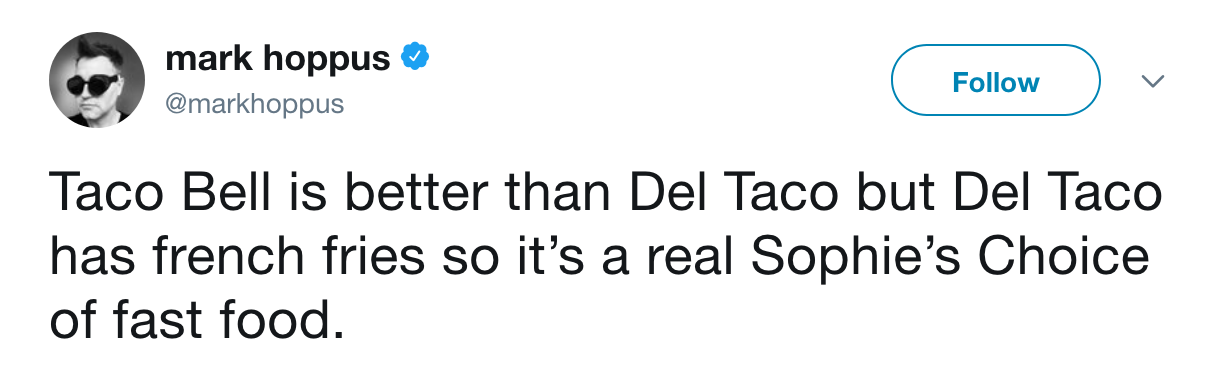Click "Sophie's Choice" in the tweet text
The image size is (1226, 366).
(x=950, y=259)
